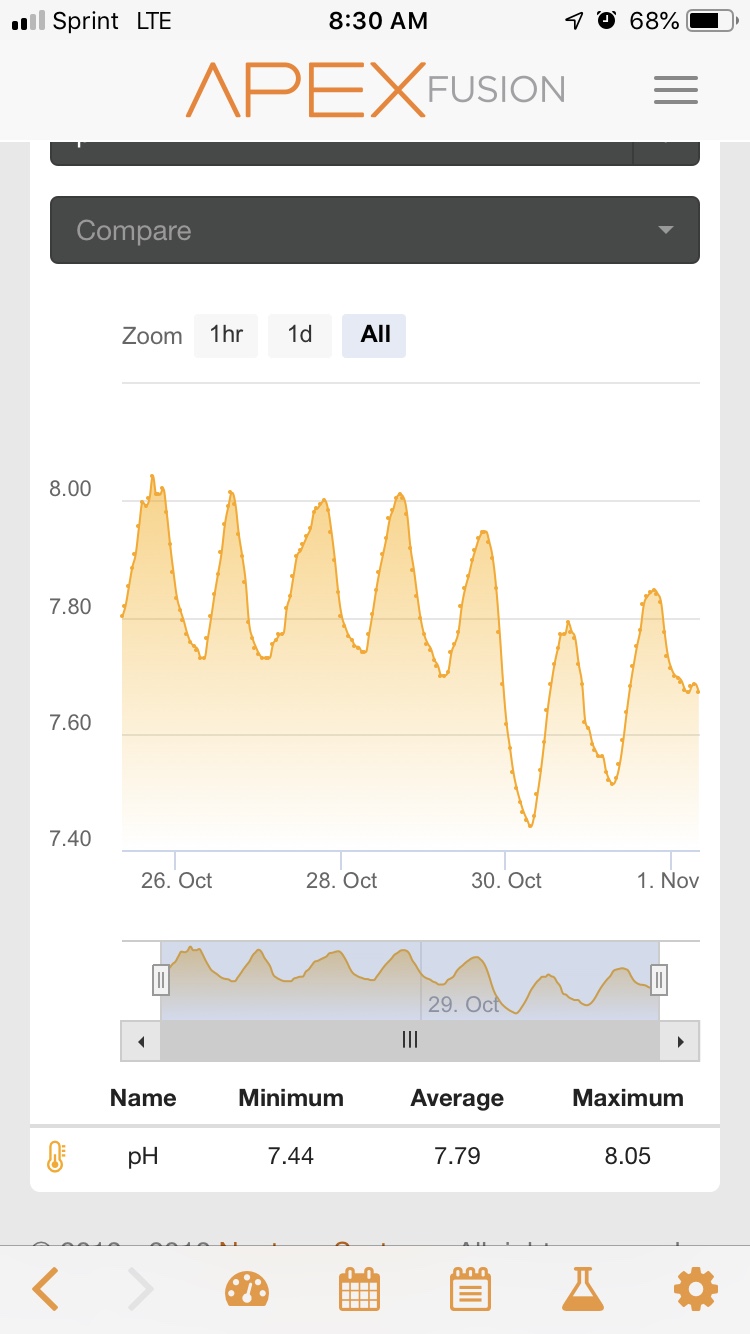Tap the pH thermometer icon

(55, 1157)
